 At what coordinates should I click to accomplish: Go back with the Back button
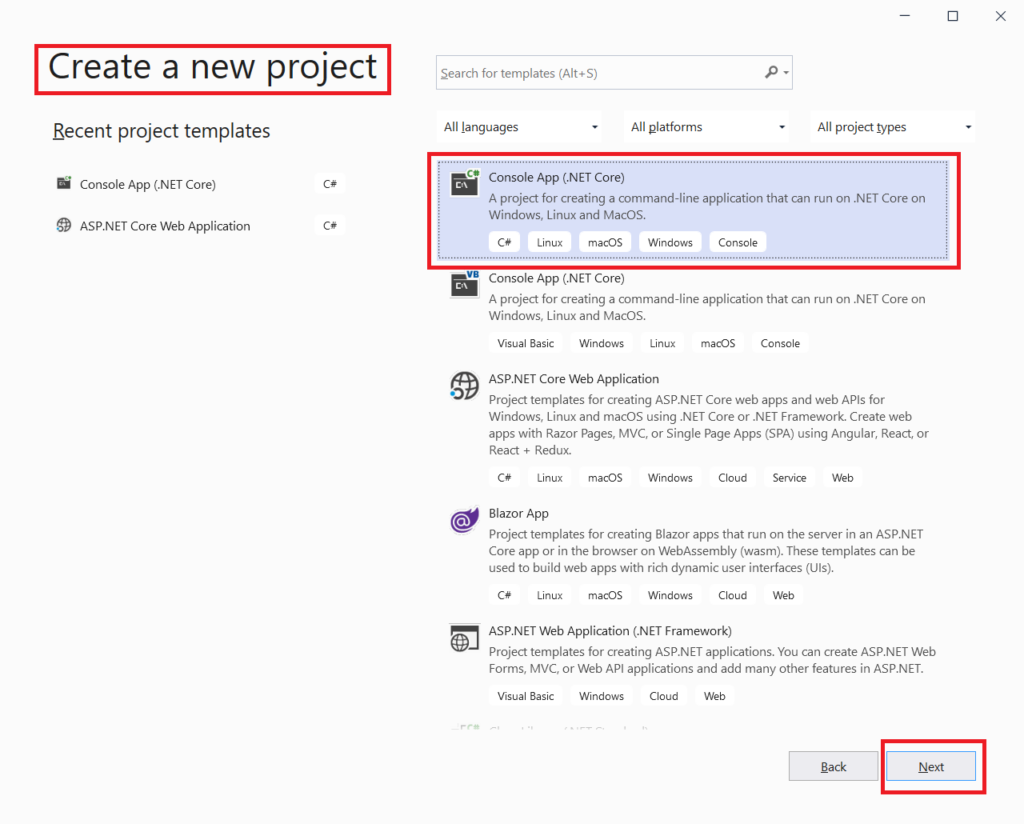833,767
